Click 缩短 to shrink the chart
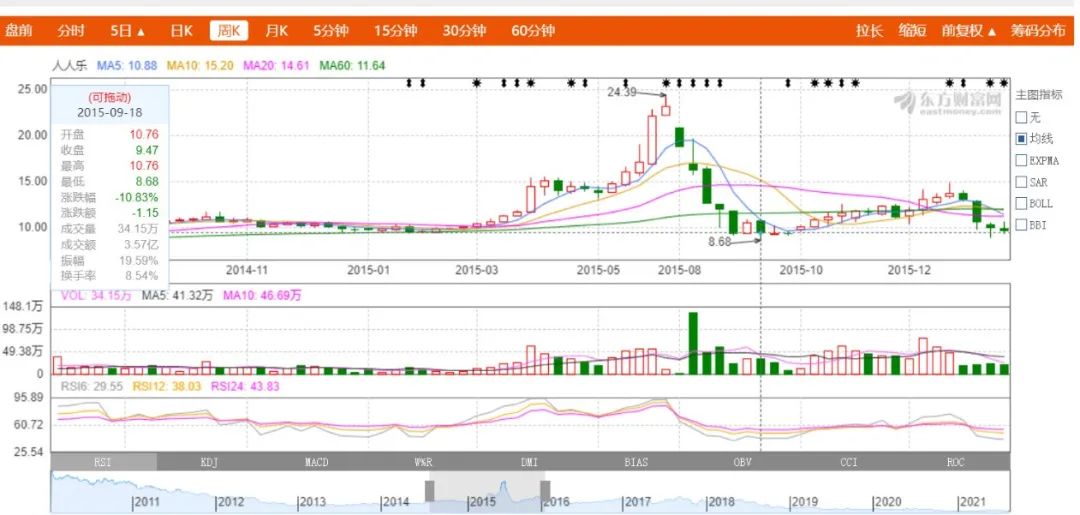1080x515 pixels. click(x=912, y=31)
